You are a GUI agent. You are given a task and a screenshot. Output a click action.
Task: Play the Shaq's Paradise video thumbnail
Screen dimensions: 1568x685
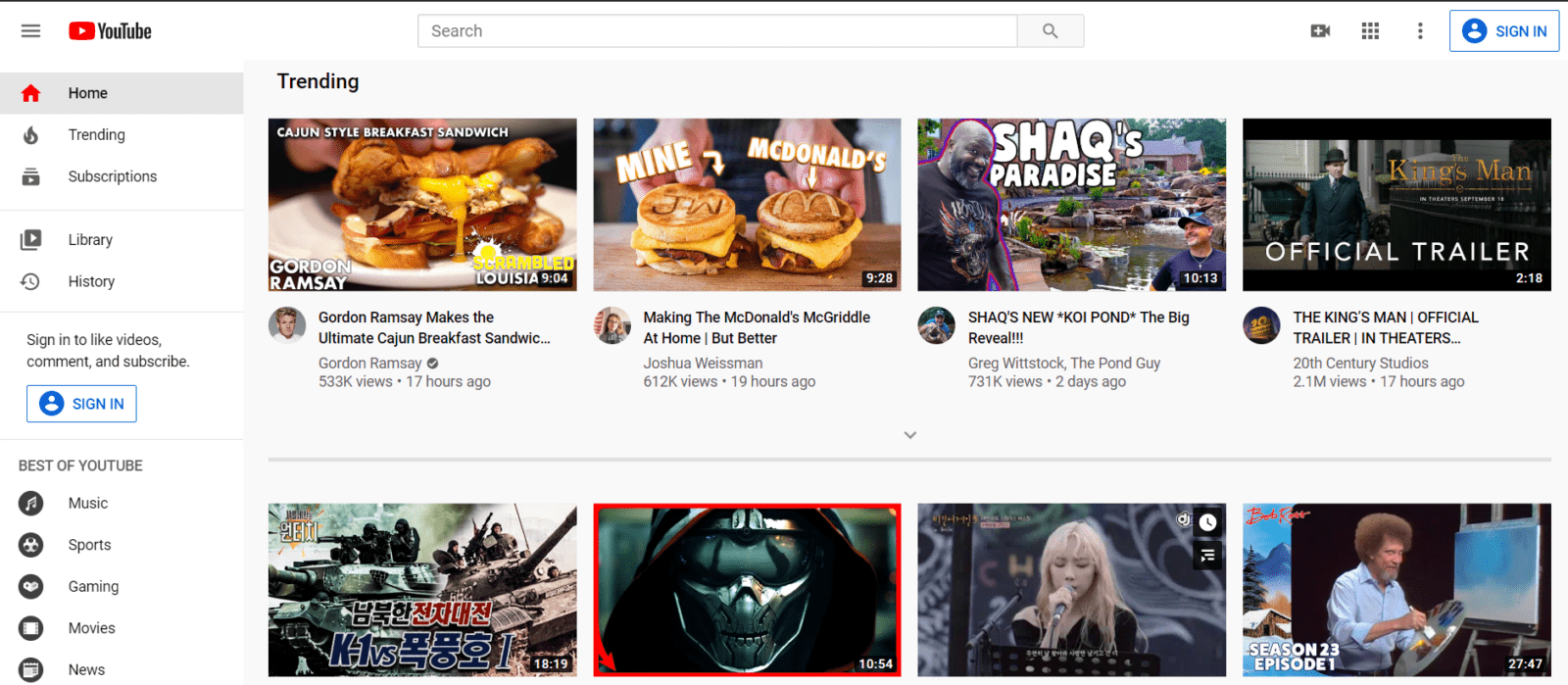(1071, 205)
